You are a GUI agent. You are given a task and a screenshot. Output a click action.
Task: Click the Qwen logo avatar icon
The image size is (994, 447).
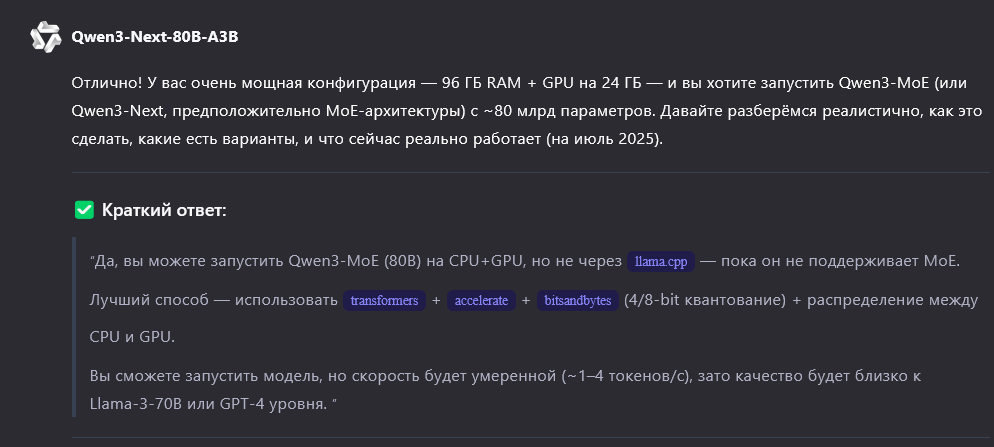[44, 37]
